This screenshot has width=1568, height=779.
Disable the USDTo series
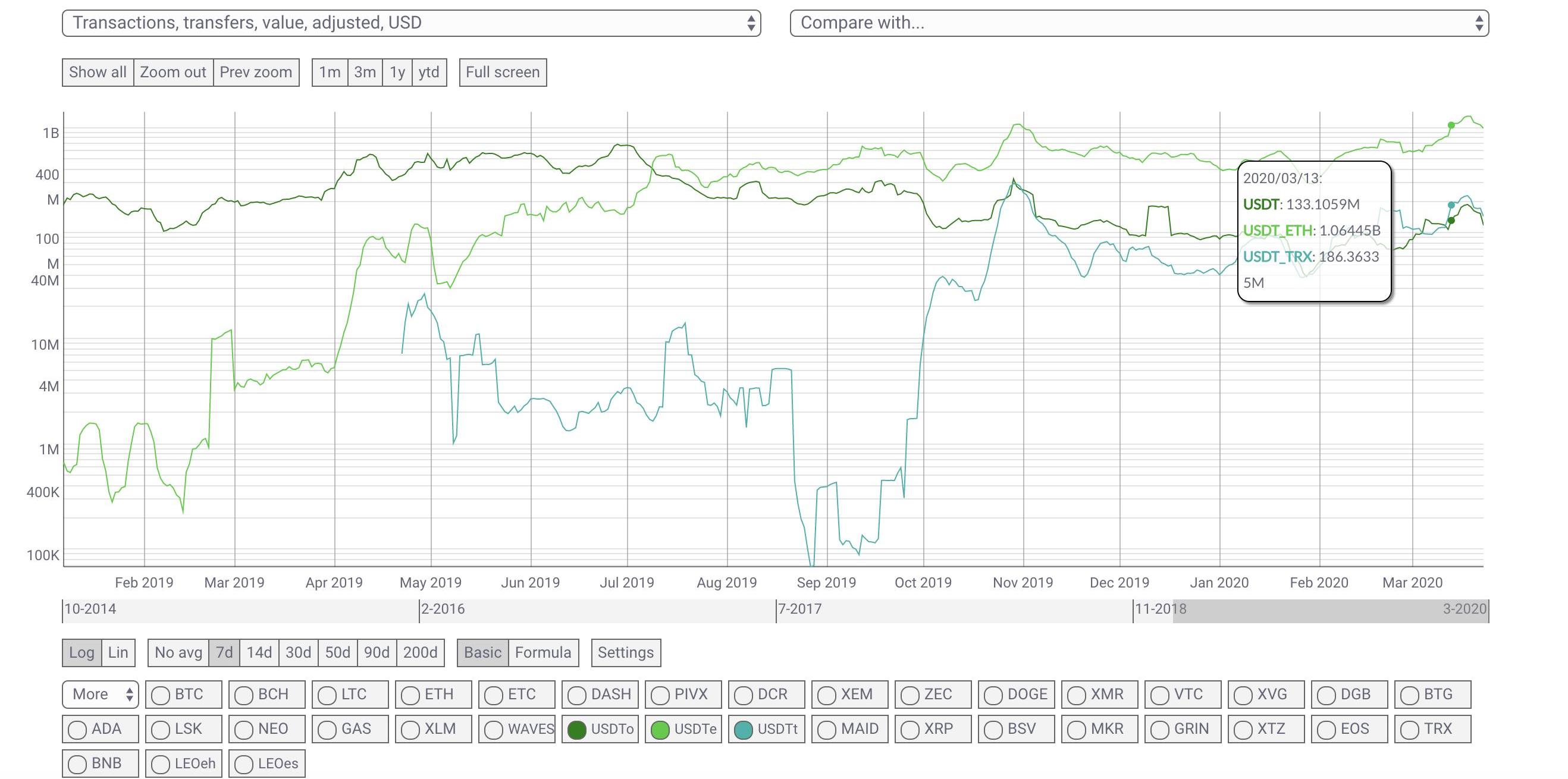600,729
